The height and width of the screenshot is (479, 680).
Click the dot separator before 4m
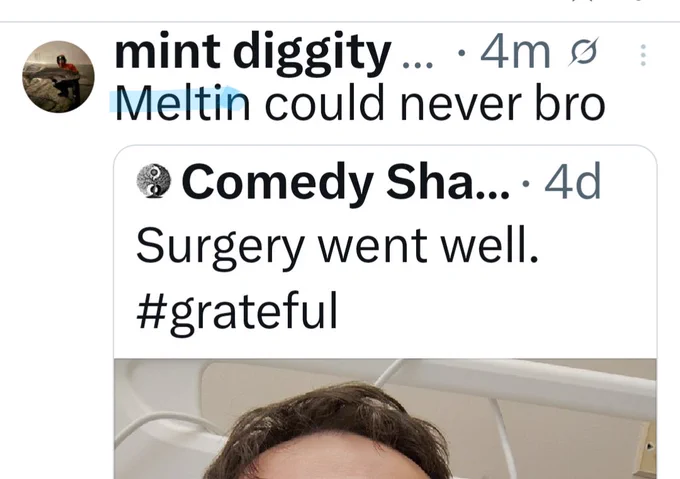click(462, 53)
